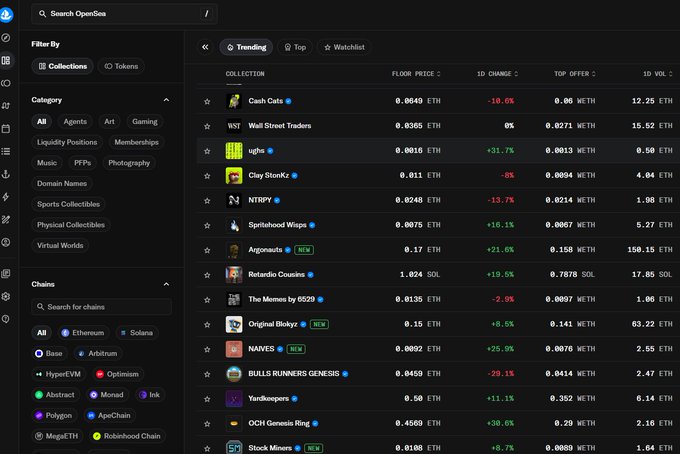Viewport: 680px width, 454px height.
Task: Sort by Top Offer column
Action: (575, 74)
